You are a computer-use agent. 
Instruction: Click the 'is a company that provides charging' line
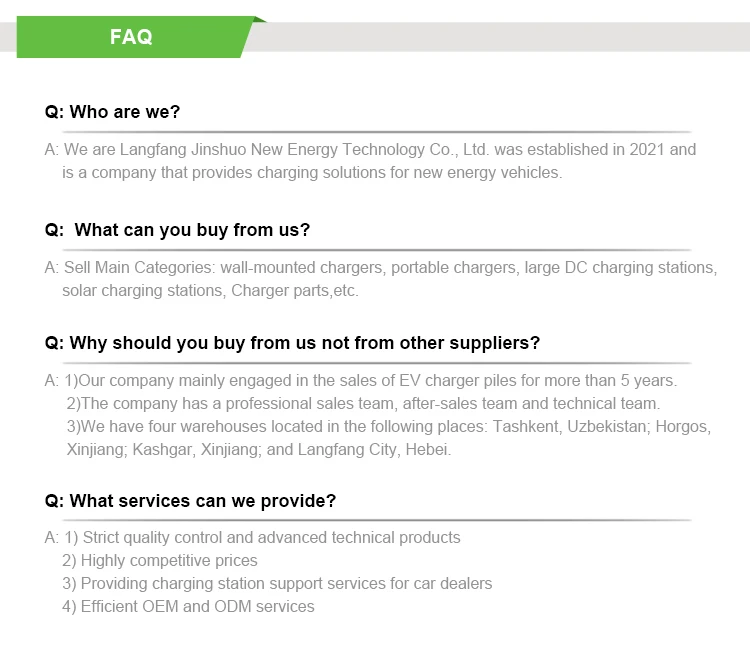(312, 173)
